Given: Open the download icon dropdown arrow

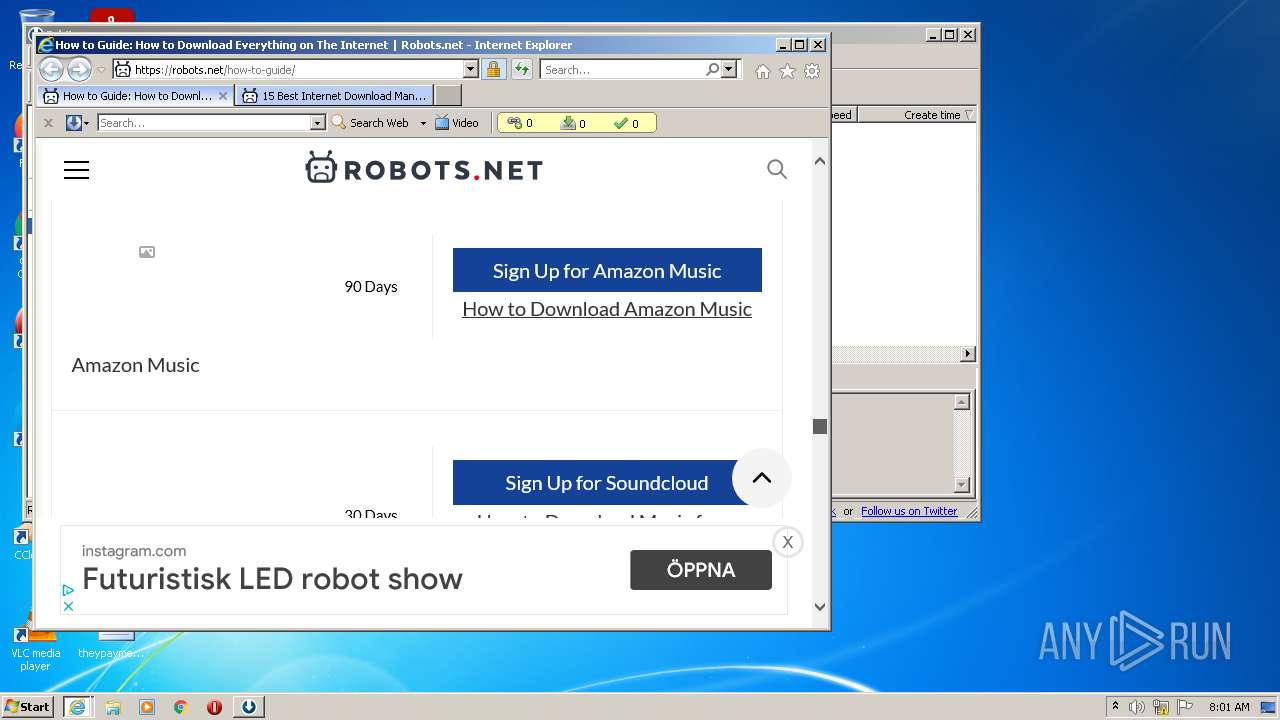Looking at the screenshot, I should coord(87,123).
